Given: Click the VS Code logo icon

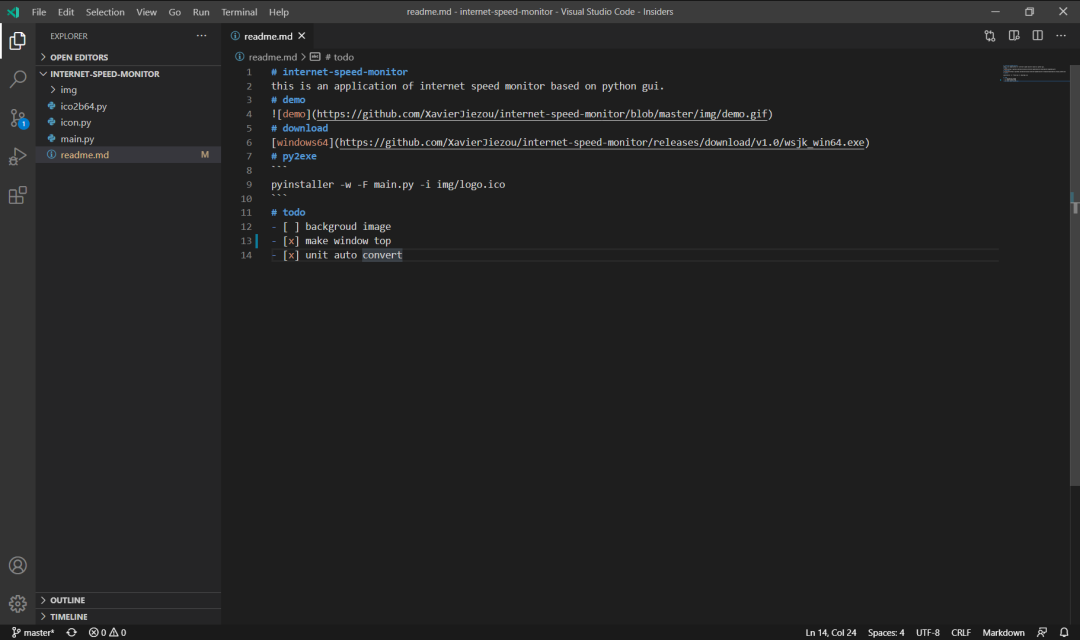Looking at the screenshot, I should click(x=13, y=12).
